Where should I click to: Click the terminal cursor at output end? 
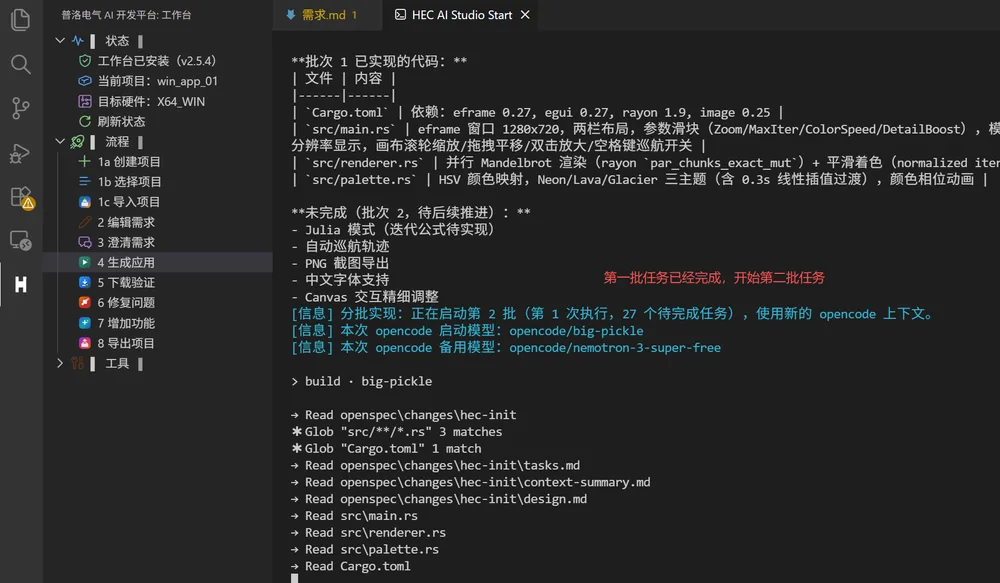[295, 578]
